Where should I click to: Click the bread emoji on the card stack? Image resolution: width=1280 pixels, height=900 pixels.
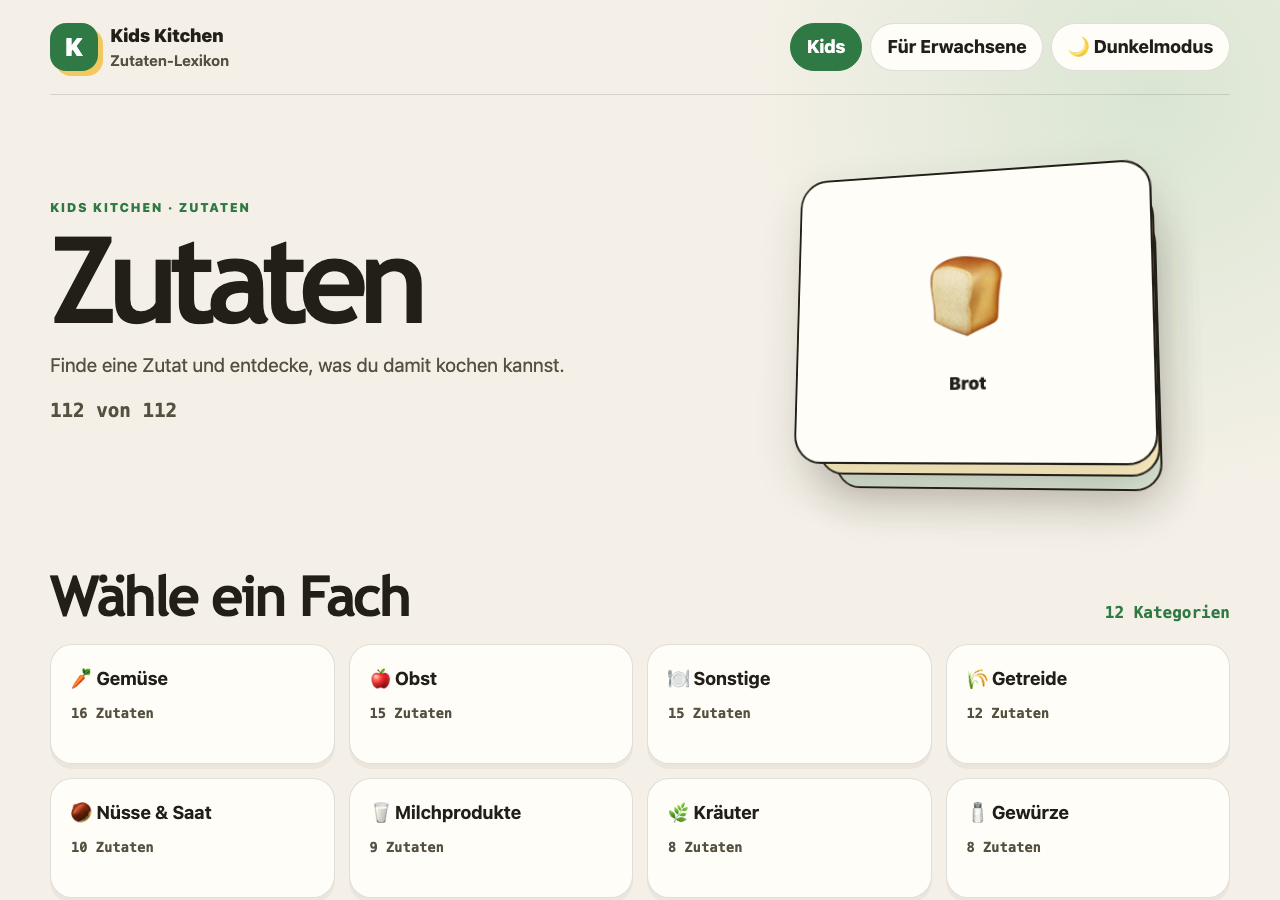[x=966, y=295]
